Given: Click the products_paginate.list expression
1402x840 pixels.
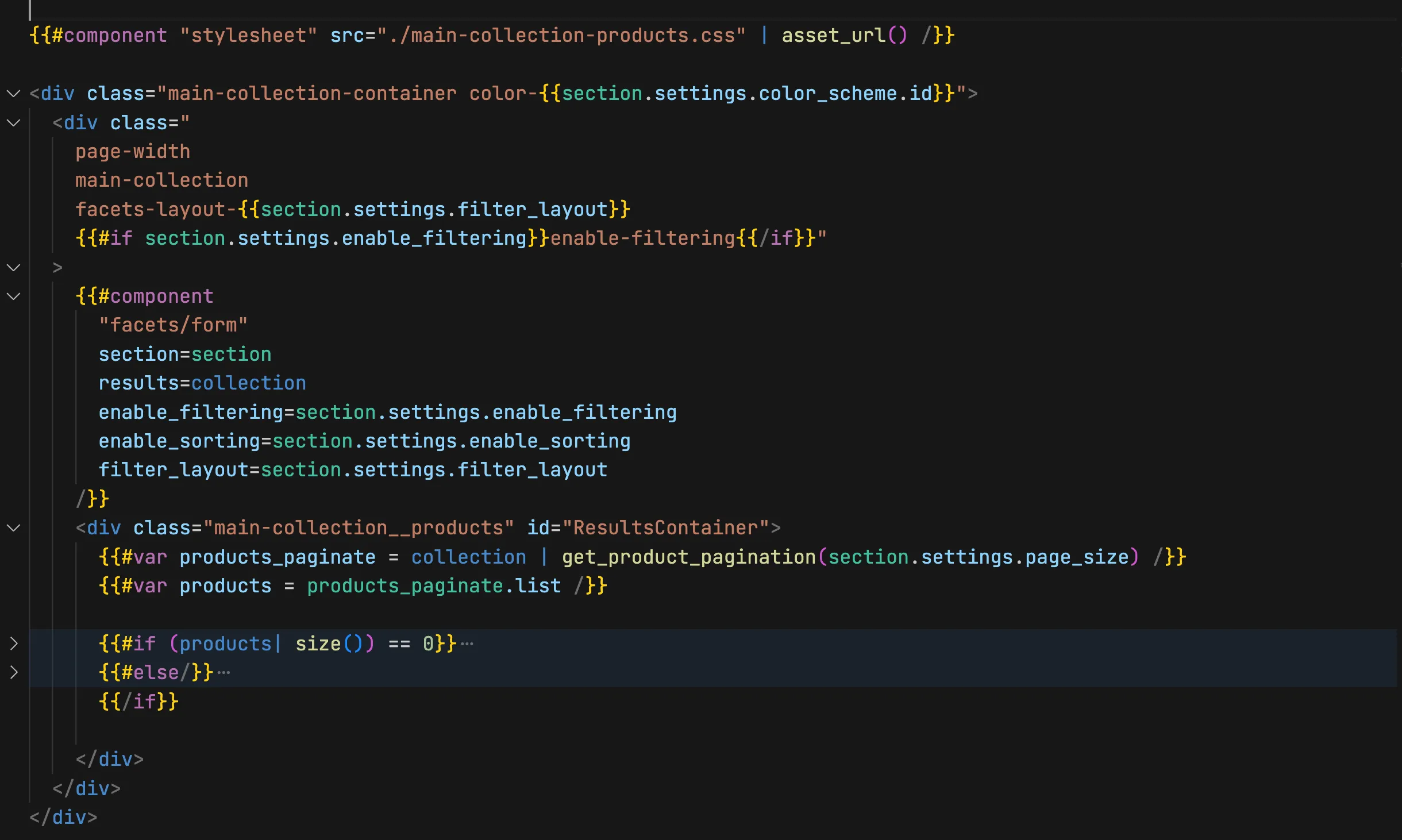Looking at the screenshot, I should pos(434,586).
